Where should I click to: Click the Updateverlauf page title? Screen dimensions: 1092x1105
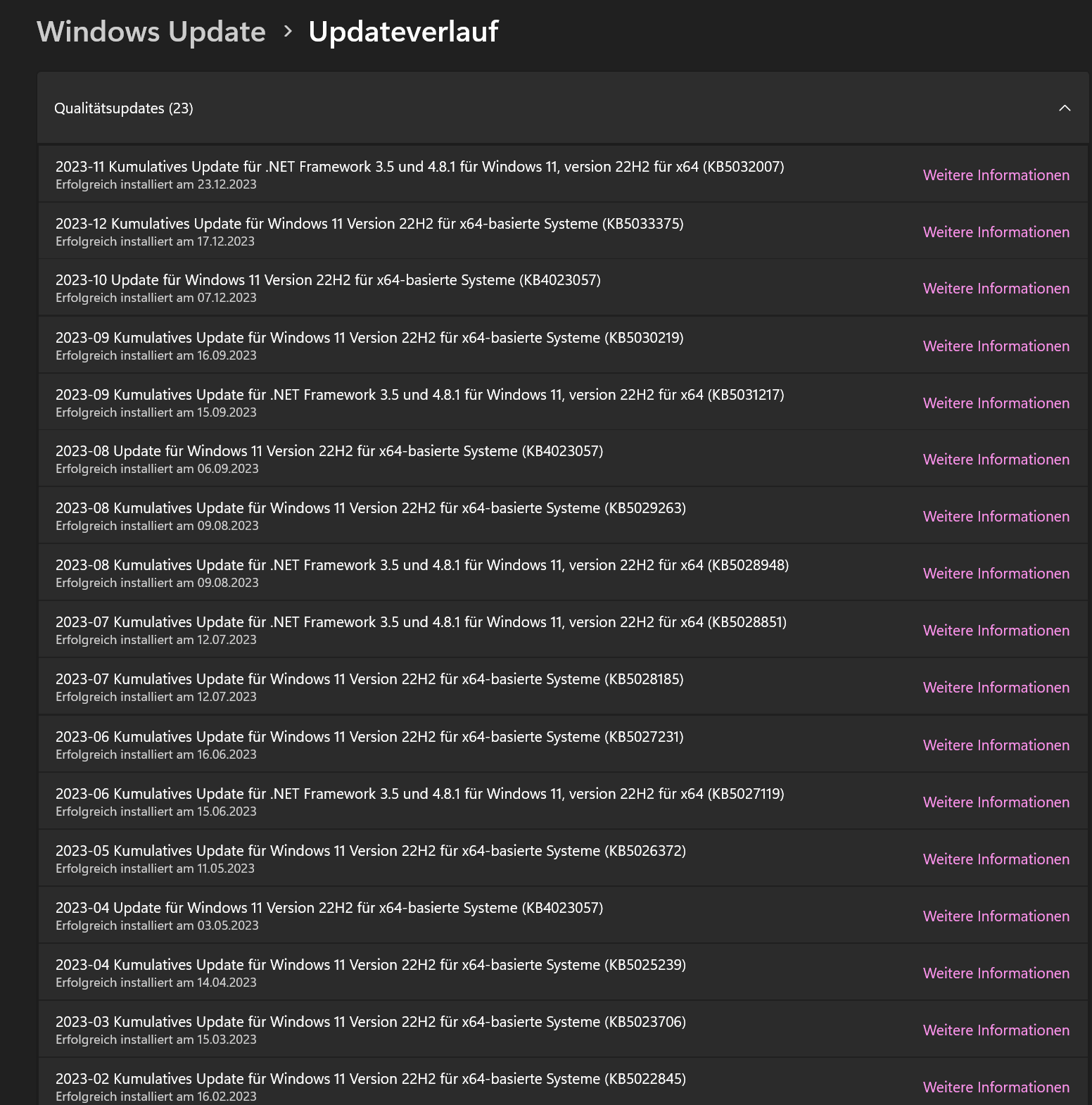[402, 31]
